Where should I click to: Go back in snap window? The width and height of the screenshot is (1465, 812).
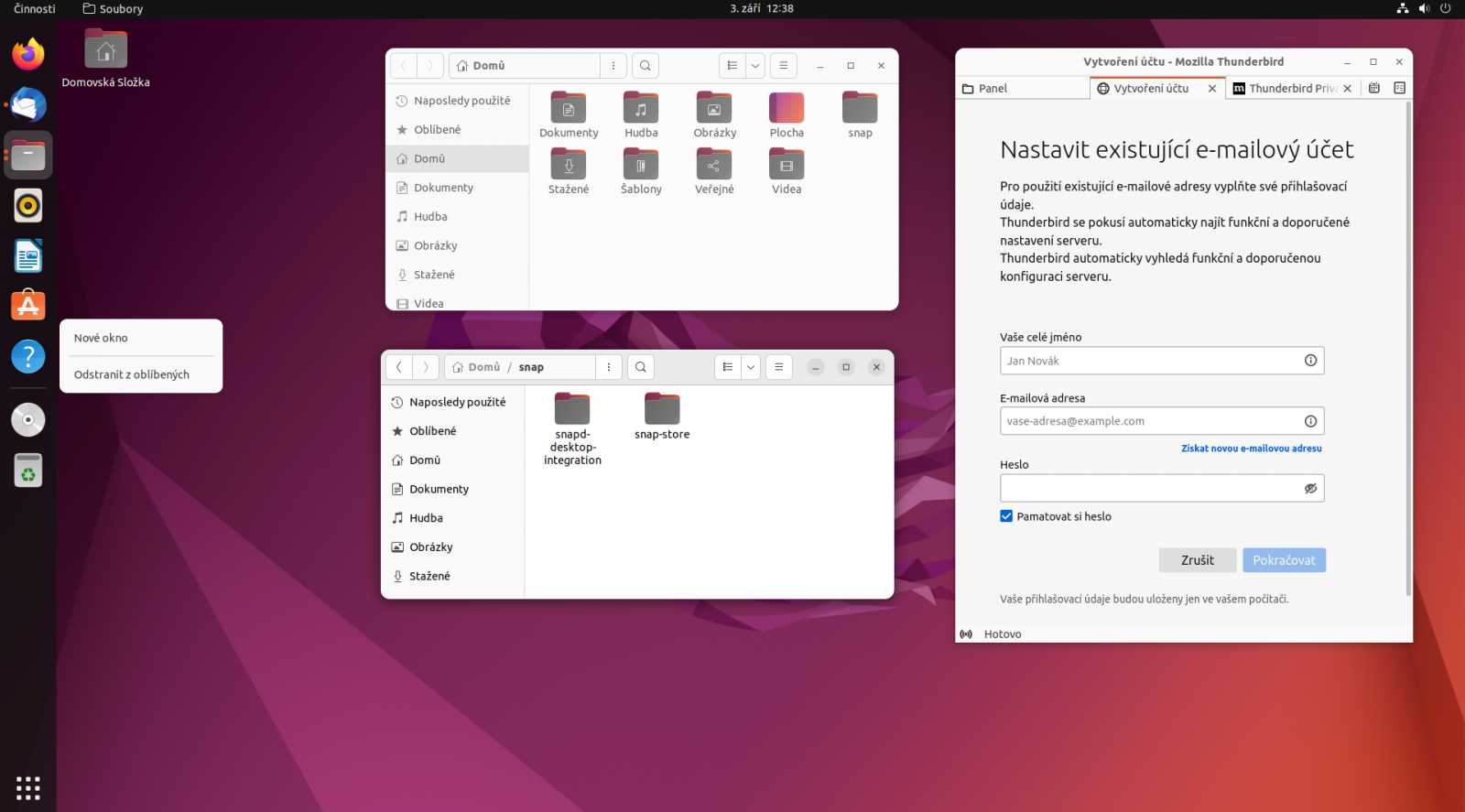[399, 367]
